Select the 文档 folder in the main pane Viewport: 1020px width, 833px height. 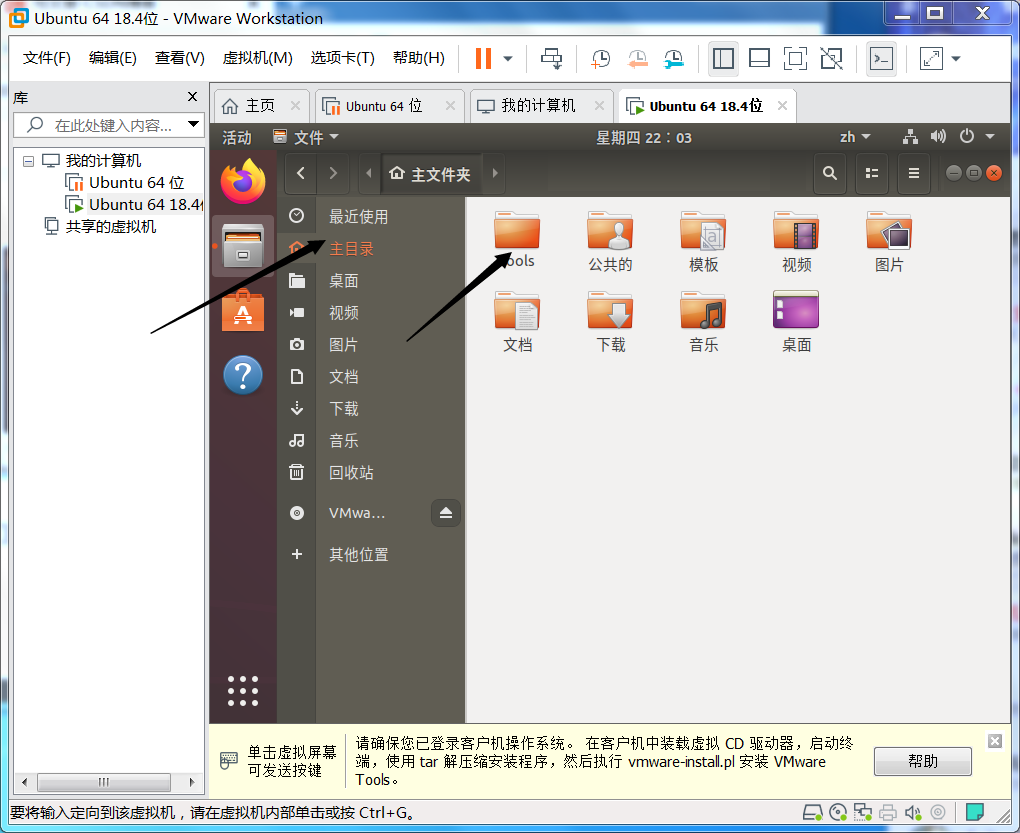pyautogui.click(x=517, y=322)
